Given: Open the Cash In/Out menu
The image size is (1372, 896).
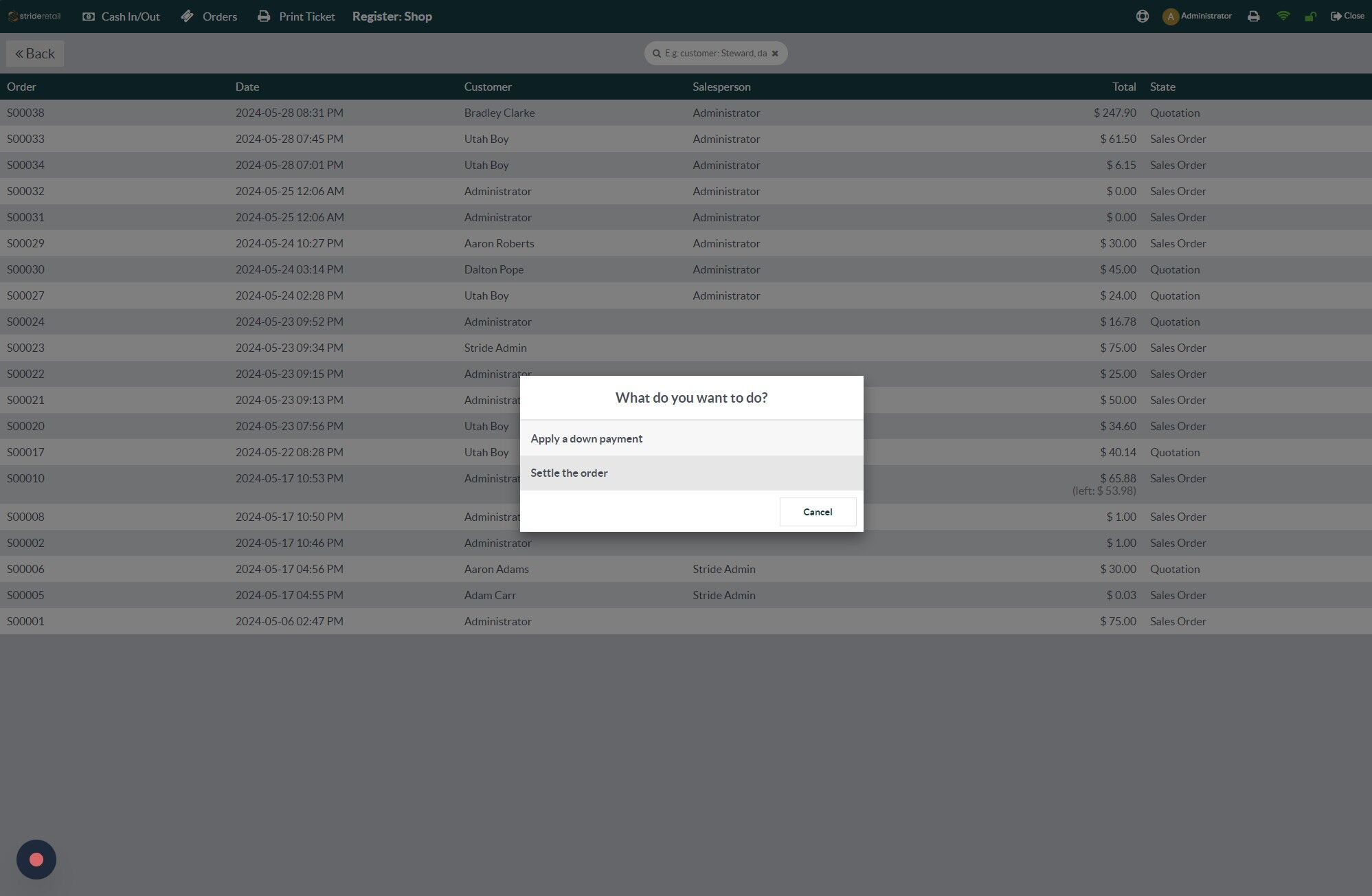Looking at the screenshot, I should point(121,16).
